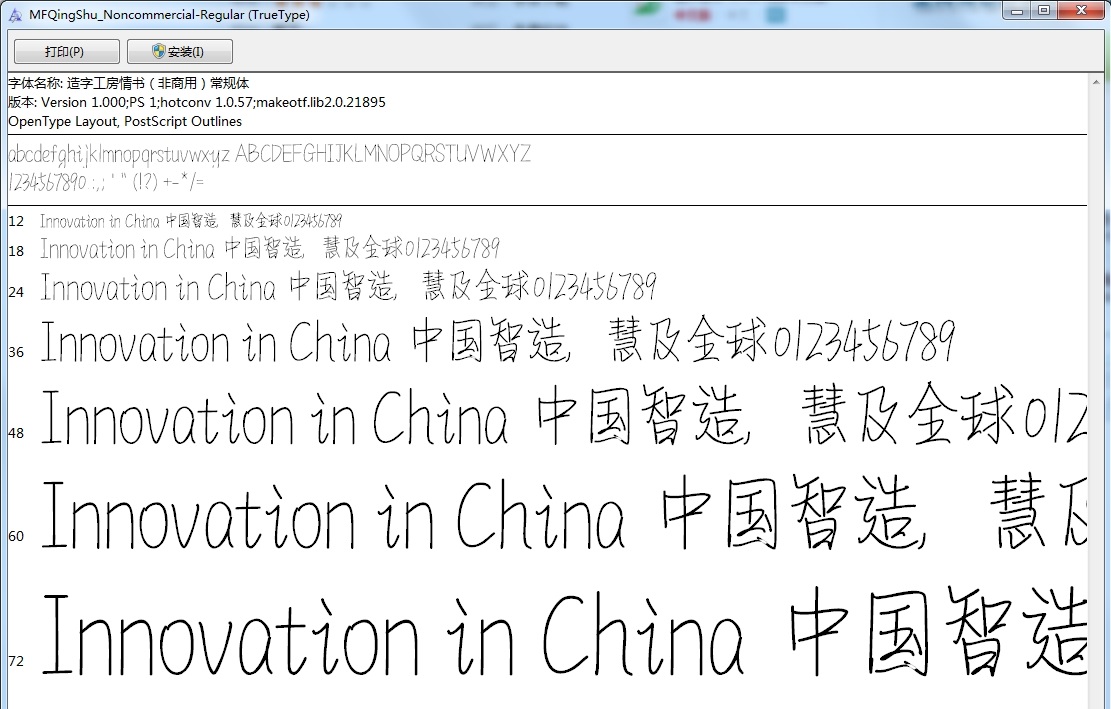Click the OpenType Layout description text
Screen dimensions: 1111x709
pyautogui.click(x=124, y=121)
